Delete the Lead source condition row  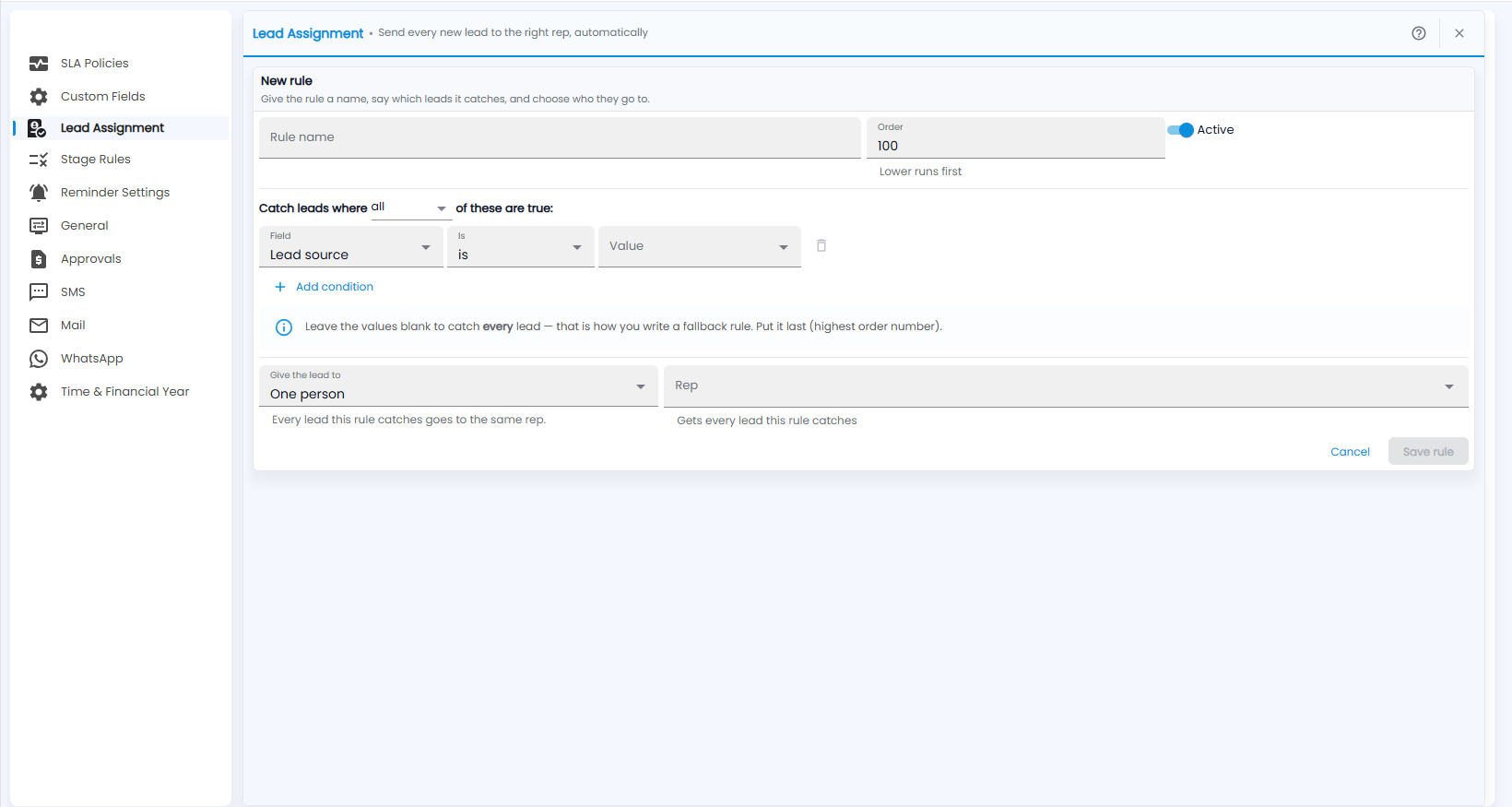(x=821, y=245)
